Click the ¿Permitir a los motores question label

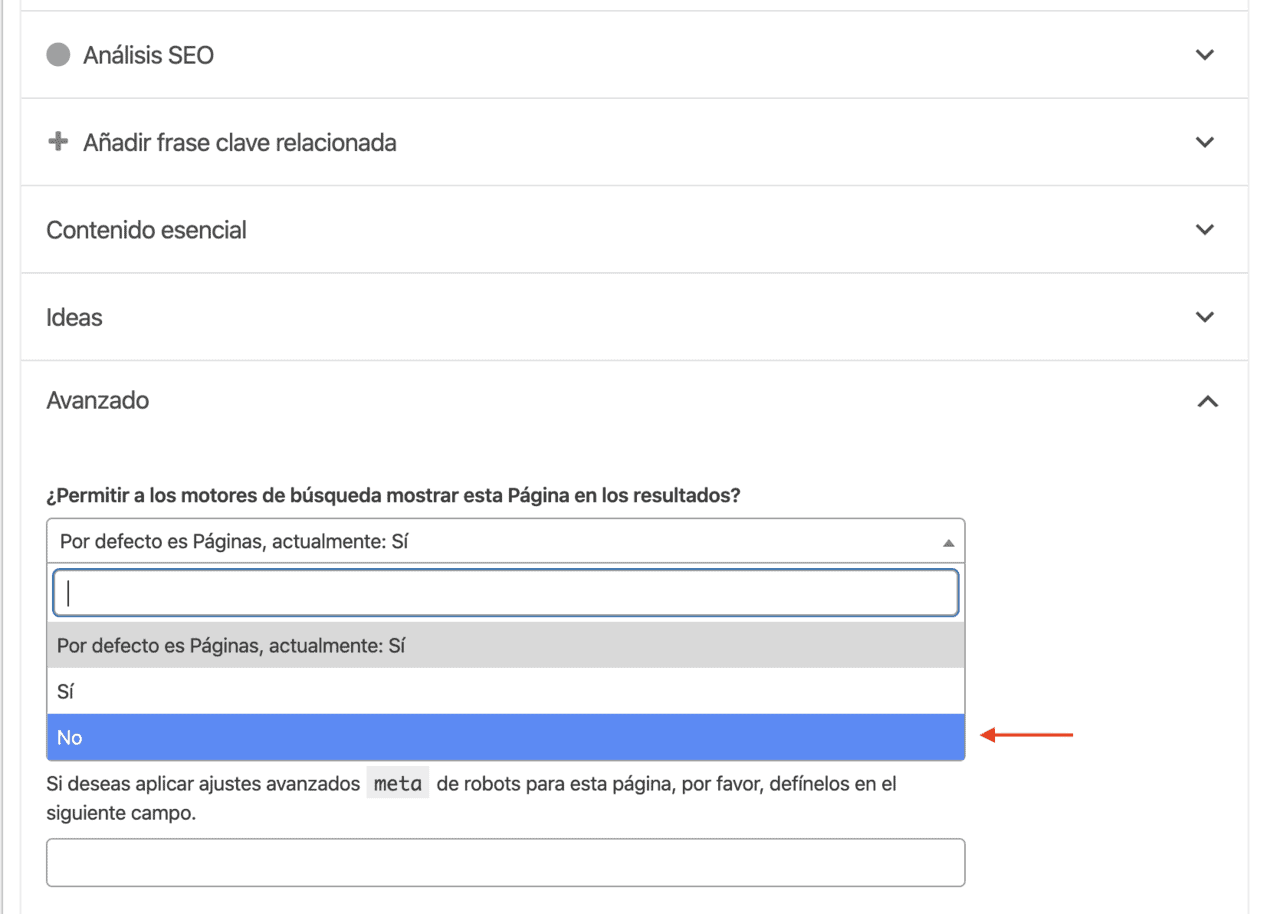(x=393, y=495)
